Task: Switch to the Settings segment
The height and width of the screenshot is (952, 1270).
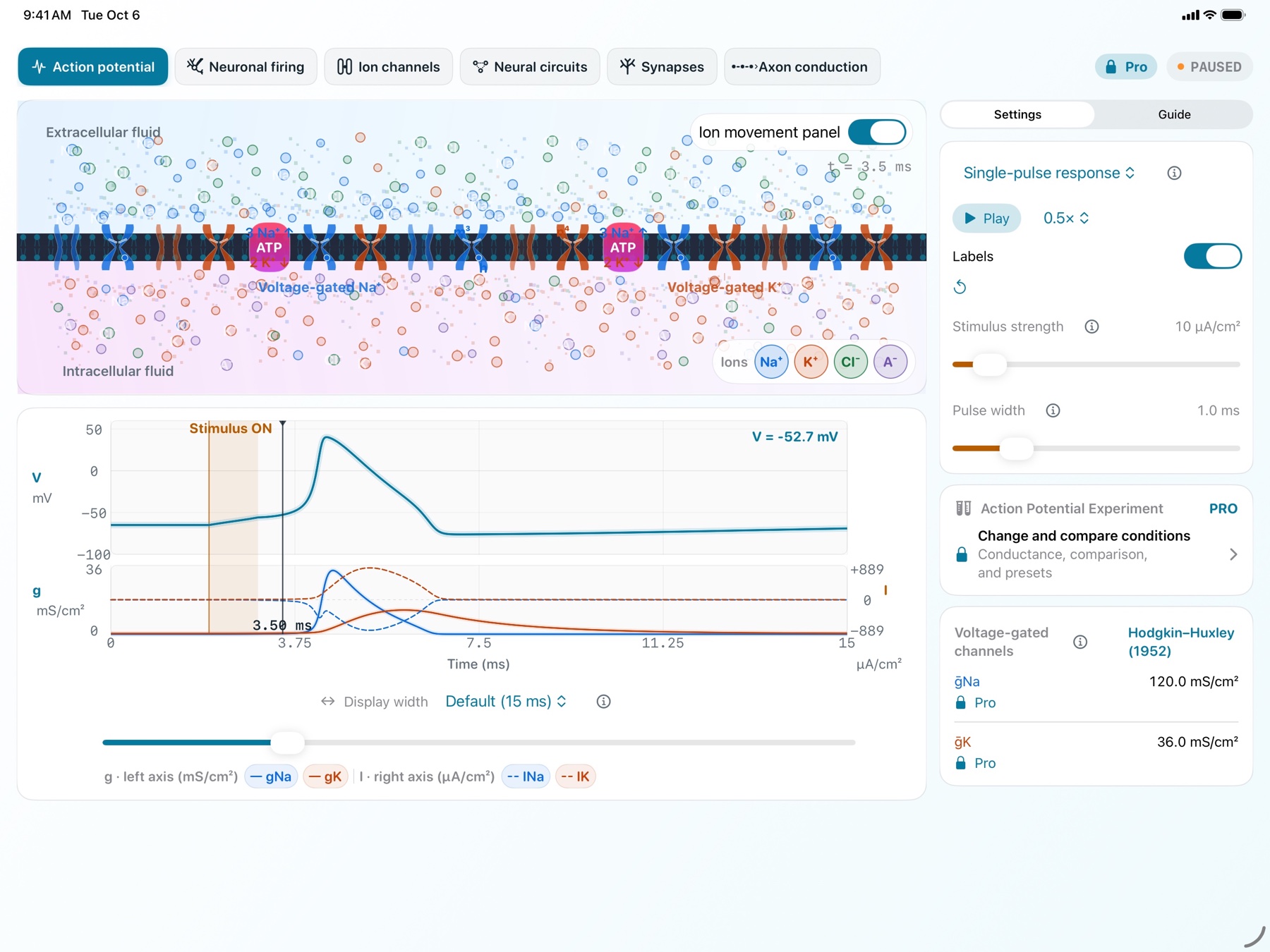Action: [x=1017, y=114]
